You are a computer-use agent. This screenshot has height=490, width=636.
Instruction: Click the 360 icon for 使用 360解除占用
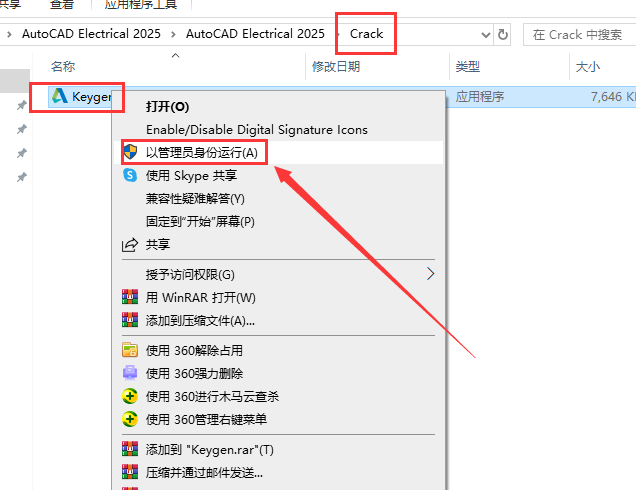coord(129,350)
